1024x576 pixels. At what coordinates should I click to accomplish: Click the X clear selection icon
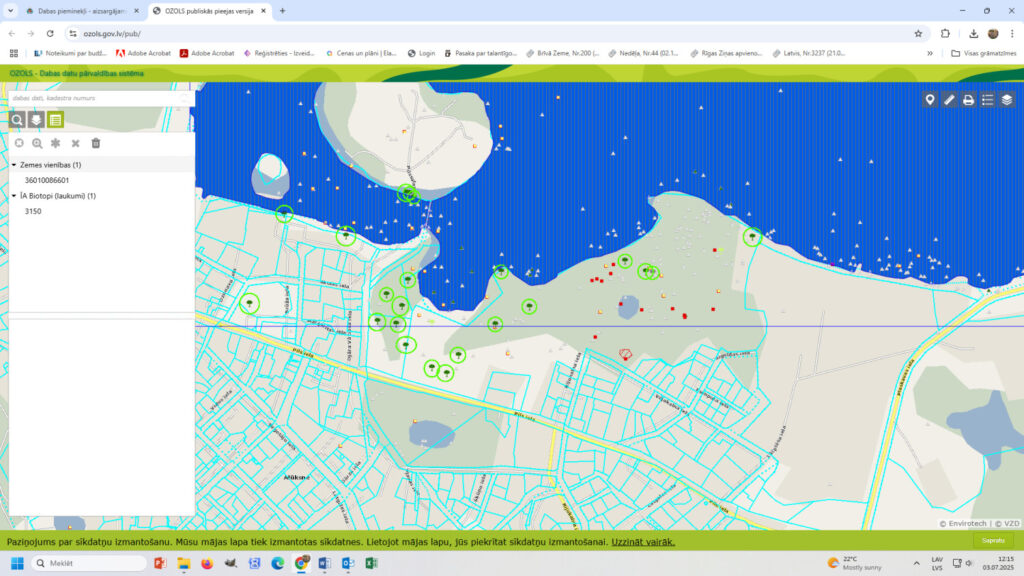(76, 144)
